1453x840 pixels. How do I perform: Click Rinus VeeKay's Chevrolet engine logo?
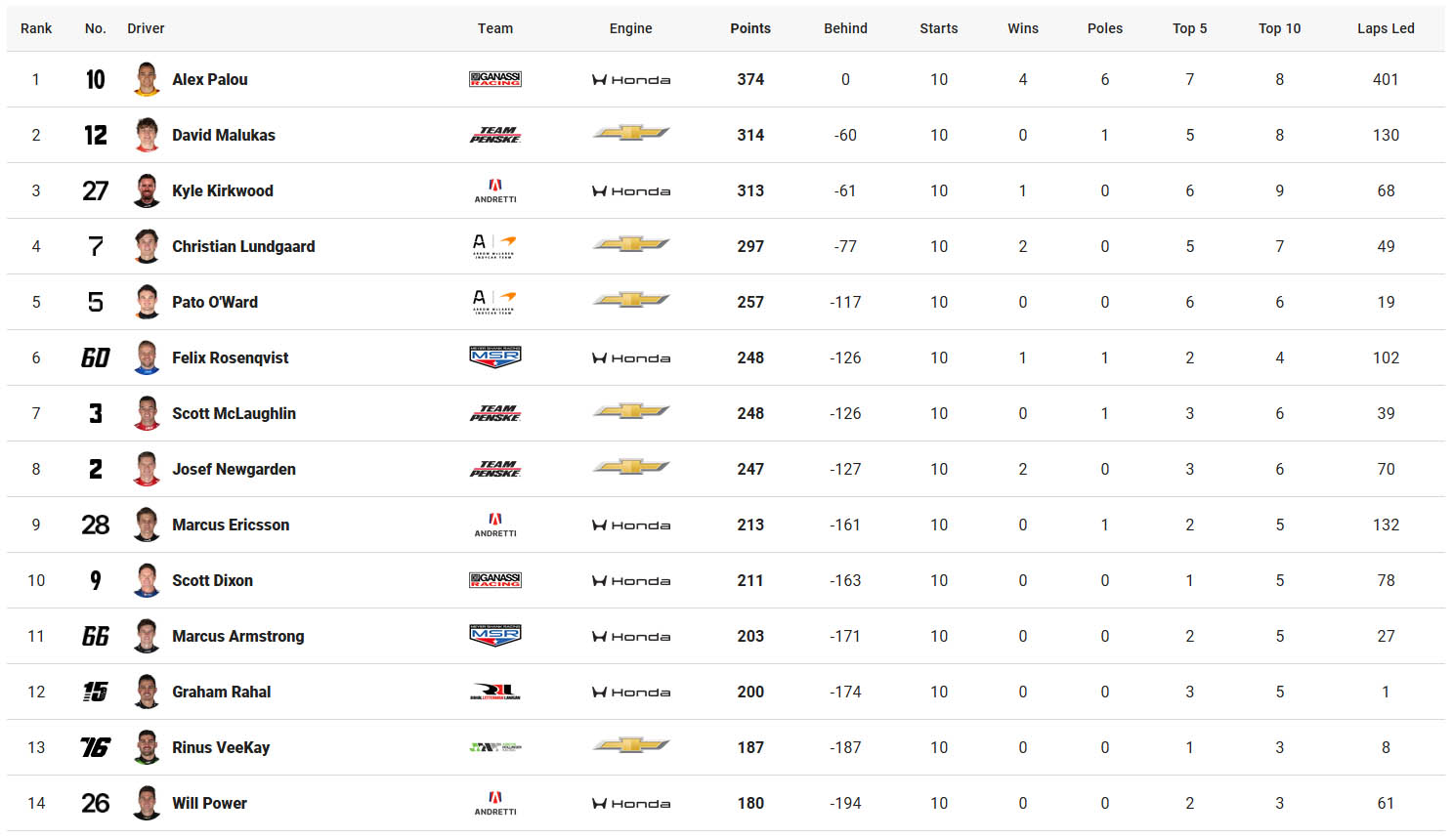click(631, 745)
